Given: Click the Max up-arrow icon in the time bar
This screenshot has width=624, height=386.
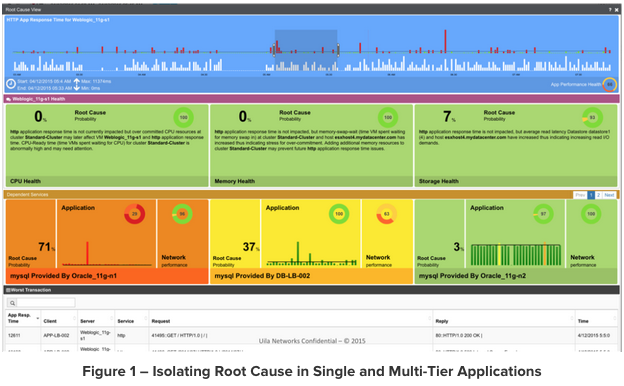Looking at the screenshot, I should [76, 81].
